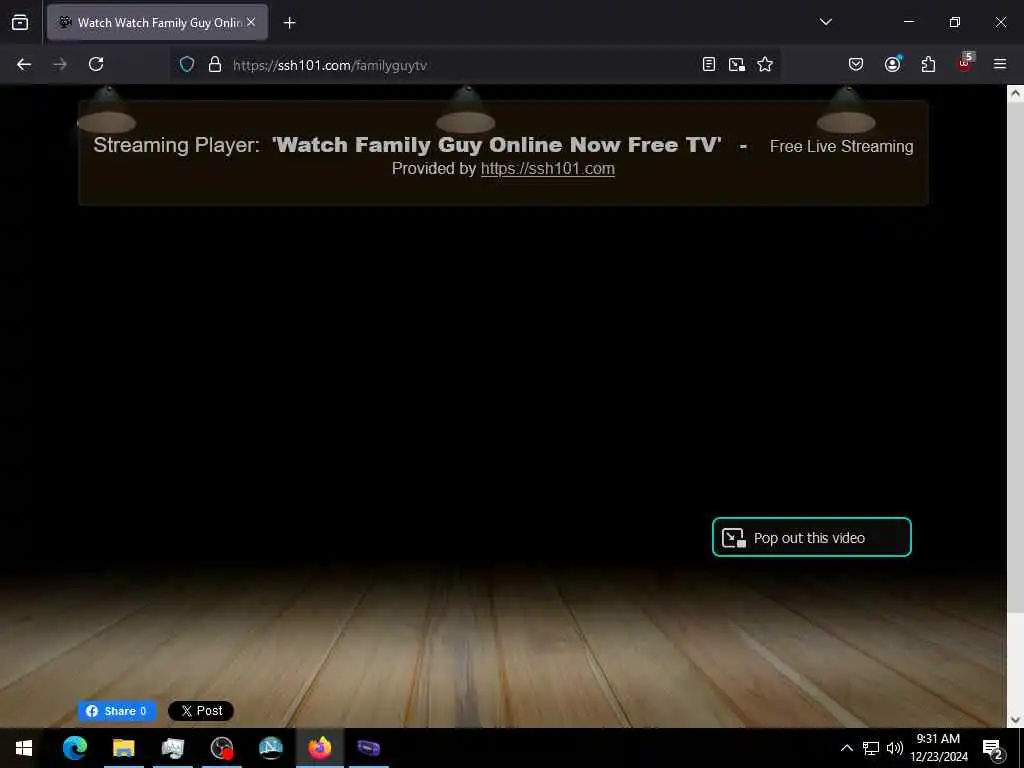1024x768 pixels.
Task: Save page to Pocket
Action: pyautogui.click(x=856, y=64)
